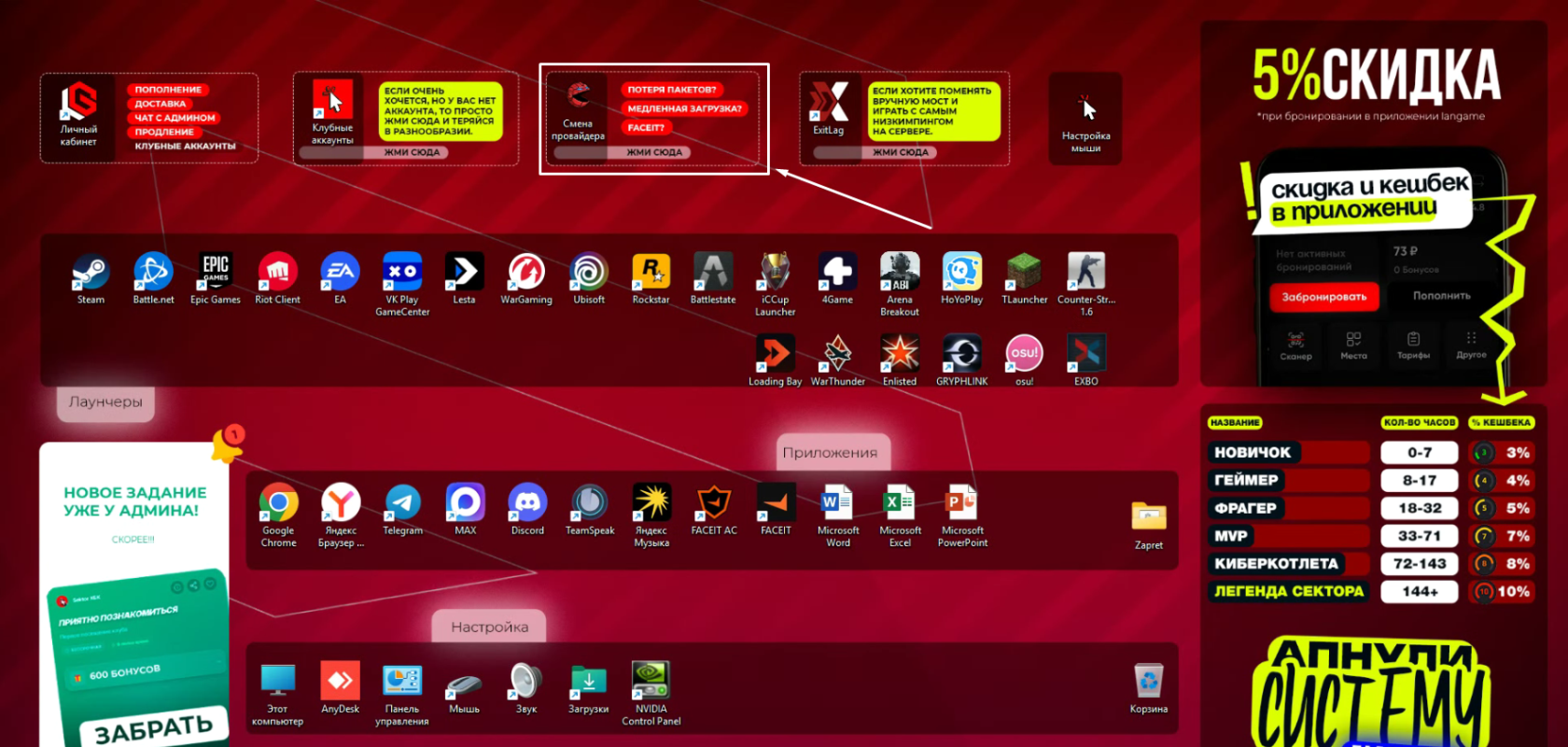This screenshot has height=747, width=1568.
Task: Open the Steam launcher icon
Action: pos(91,272)
